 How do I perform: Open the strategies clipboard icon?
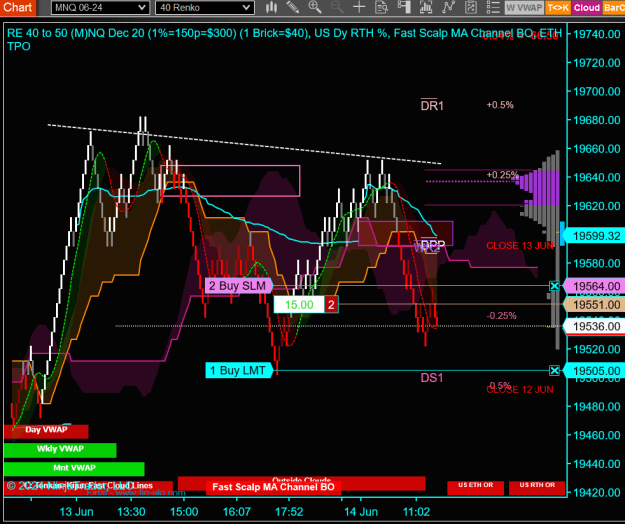(x=471, y=7)
